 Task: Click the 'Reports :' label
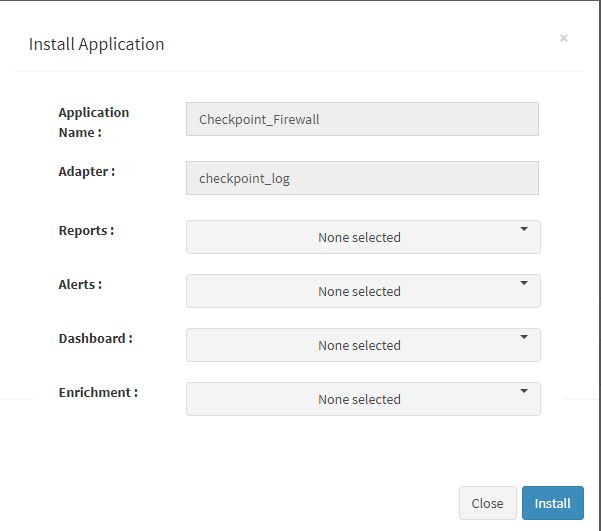86,230
